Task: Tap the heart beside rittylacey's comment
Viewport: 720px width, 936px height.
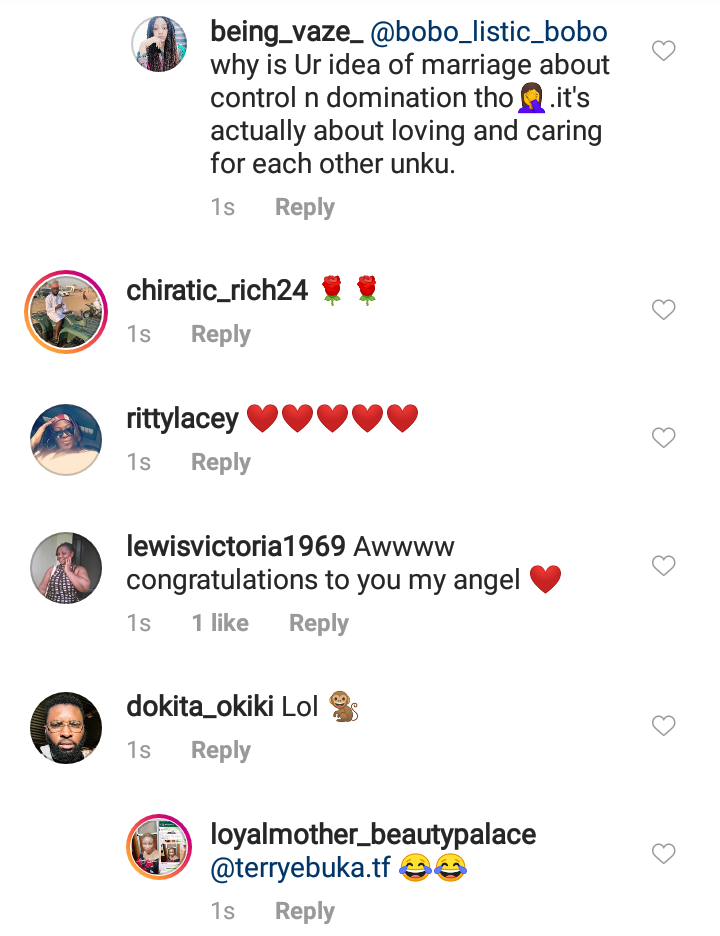Action: [x=664, y=438]
